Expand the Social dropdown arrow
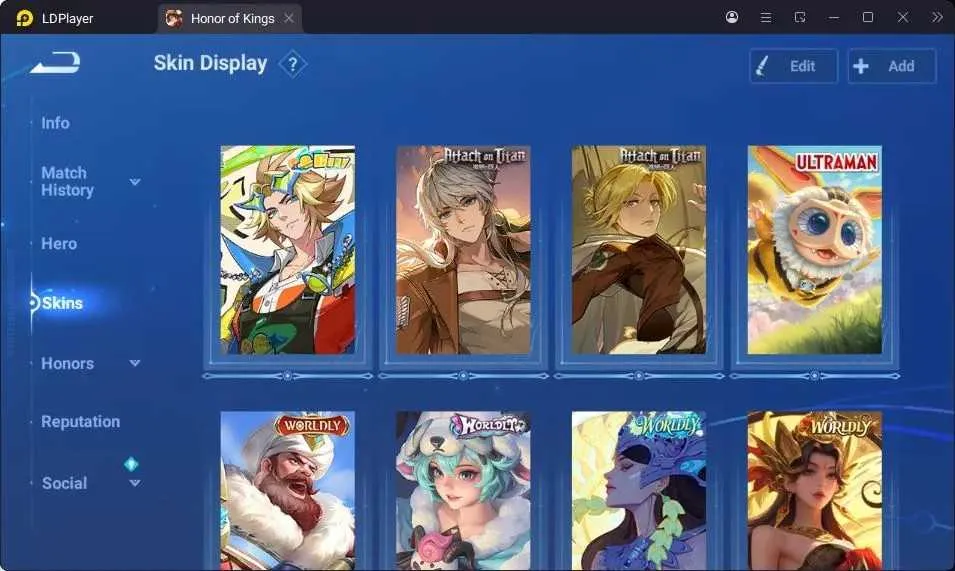The height and width of the screenshot is (571, 955). pyautogui.click(x=135, y=483)
